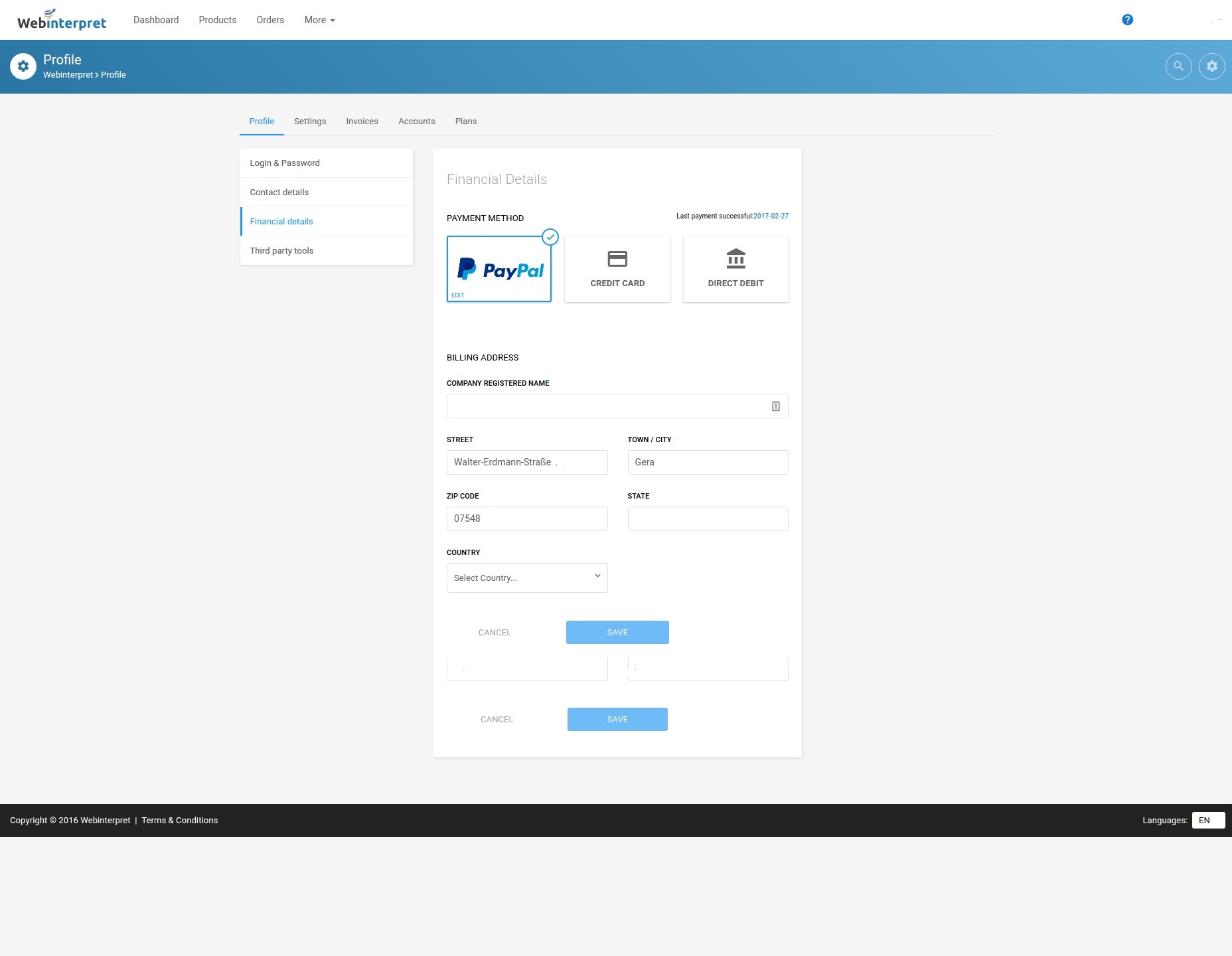Click the Zip Code field 07548
This screenshot has width=1232, height=956.
[527, 519]
